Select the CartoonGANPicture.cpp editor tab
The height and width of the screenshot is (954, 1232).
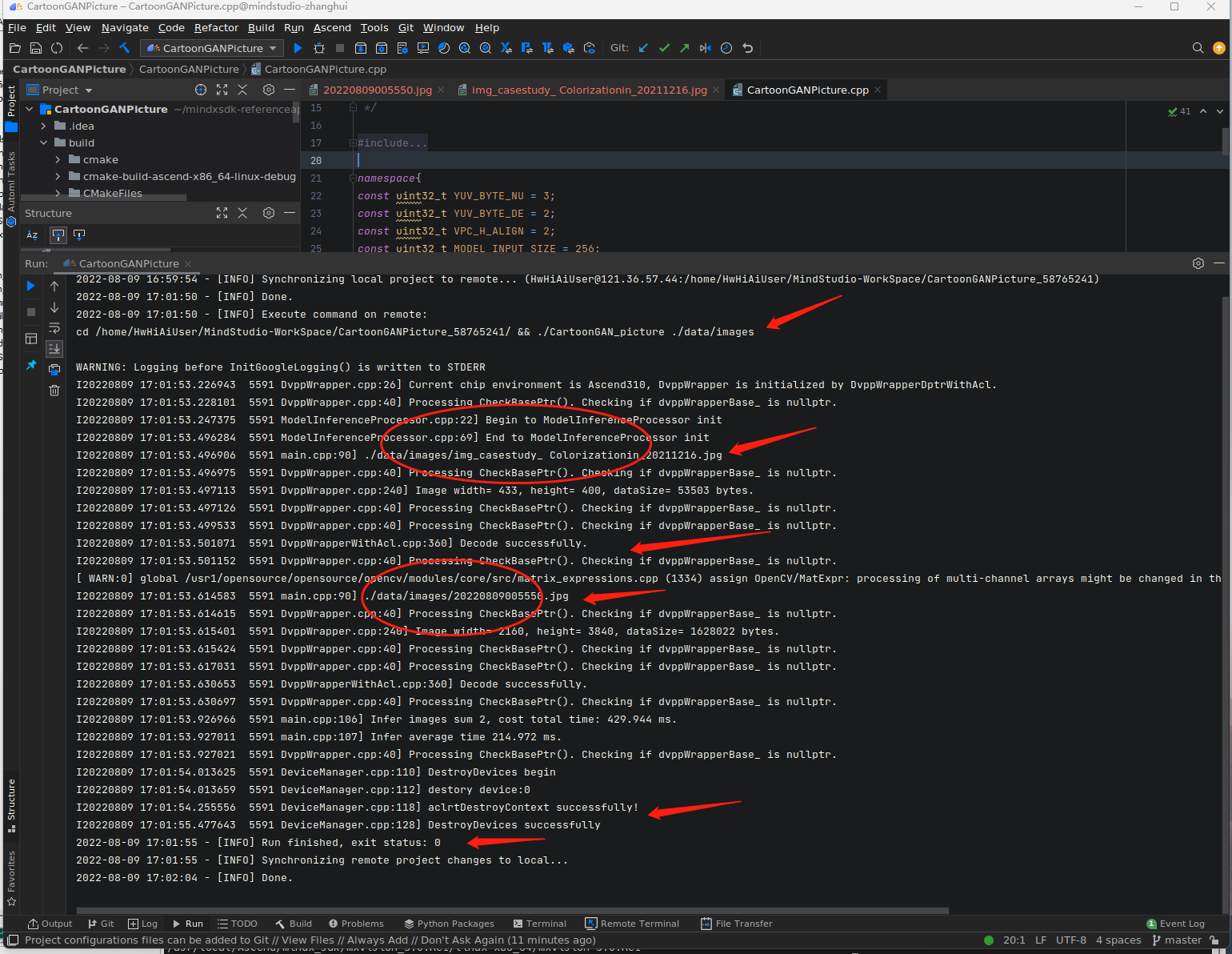[x=807, y=90]
